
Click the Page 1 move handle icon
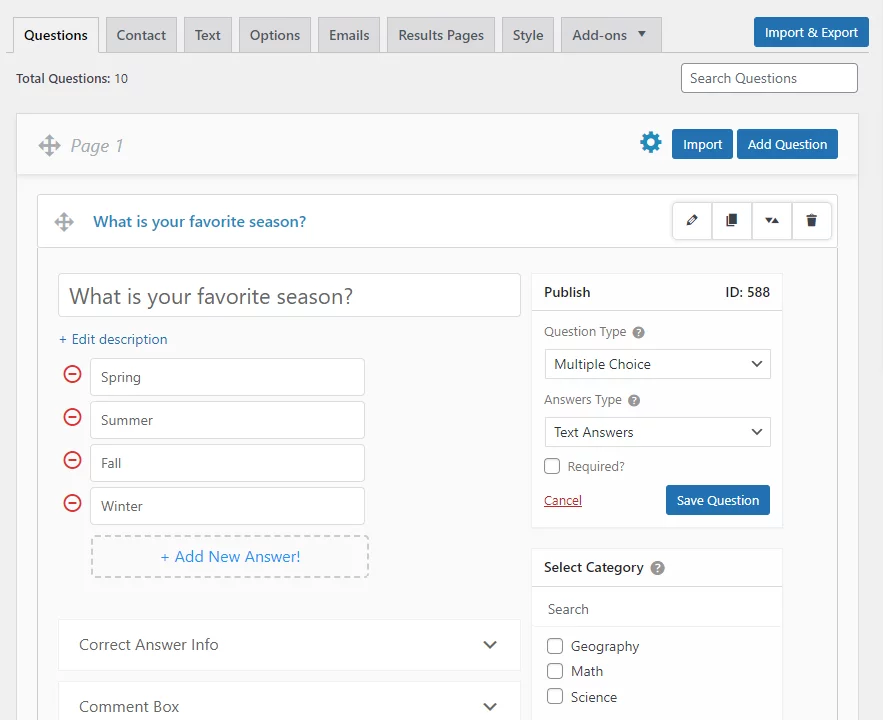tap(50, 146)
